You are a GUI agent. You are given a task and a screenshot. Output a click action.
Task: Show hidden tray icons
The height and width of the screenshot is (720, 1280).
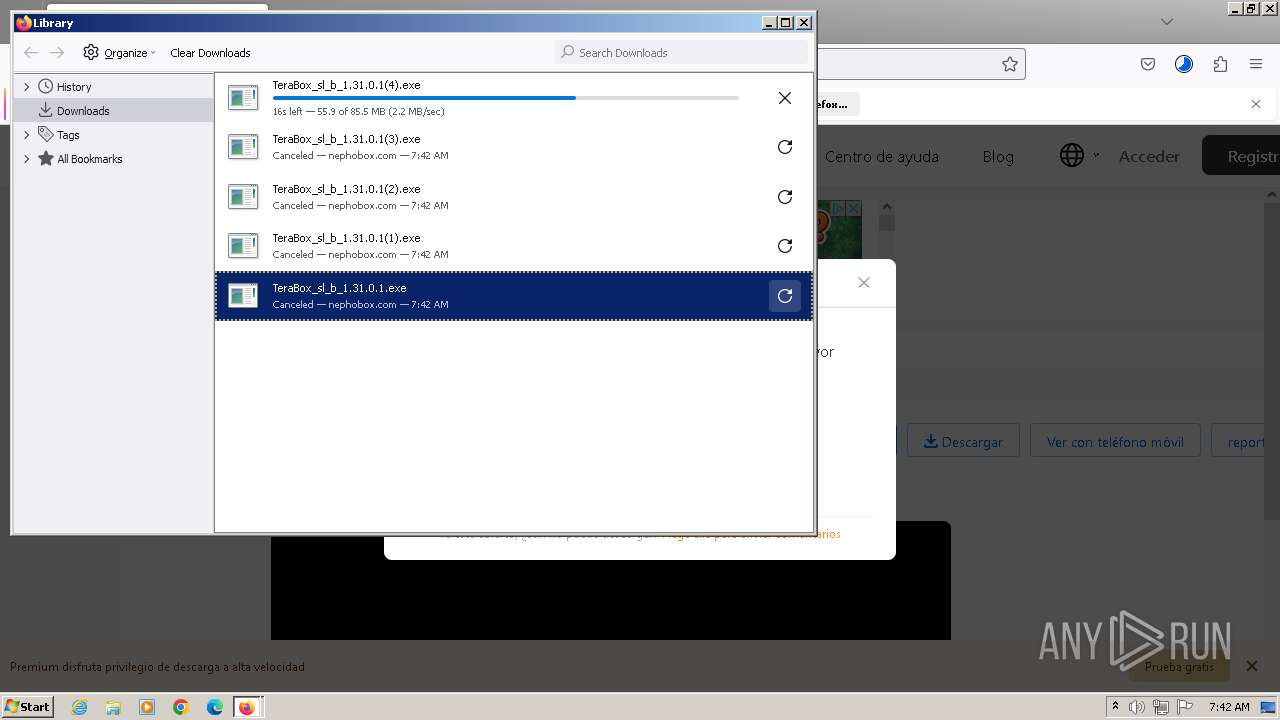tap(1115, 707)
